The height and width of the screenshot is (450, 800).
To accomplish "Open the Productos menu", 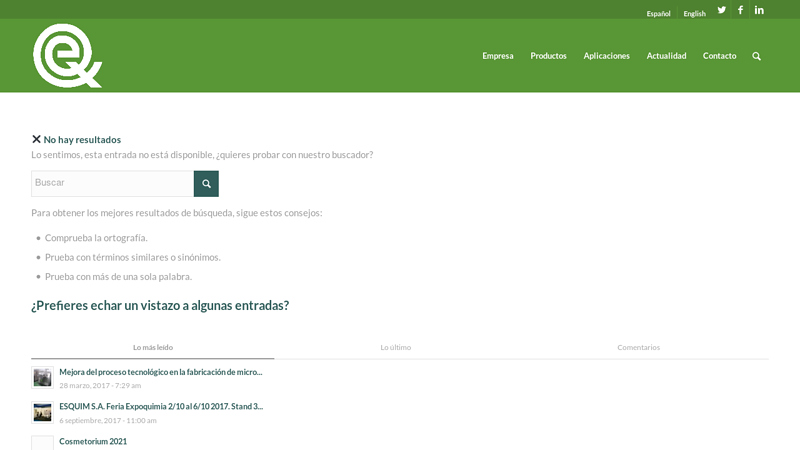I will pos(548,56).
